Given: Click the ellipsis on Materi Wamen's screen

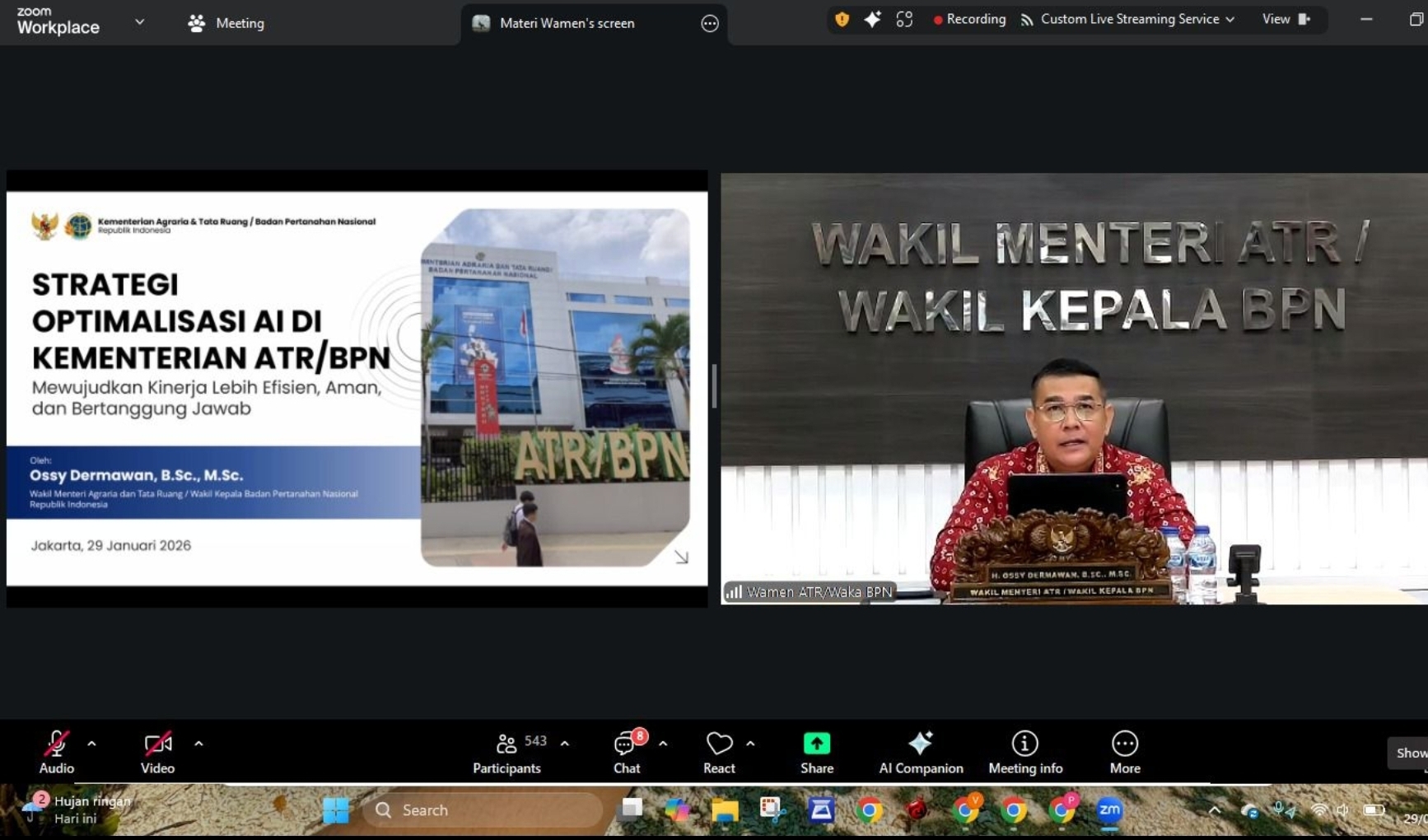Looking at the screenshot, I should point(709,24).
